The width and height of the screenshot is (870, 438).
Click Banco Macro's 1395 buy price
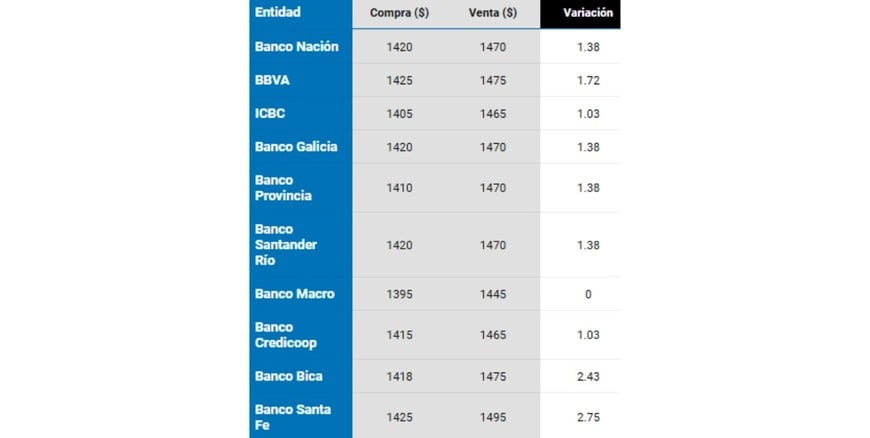pyautogui.click(x=398, y=294)
